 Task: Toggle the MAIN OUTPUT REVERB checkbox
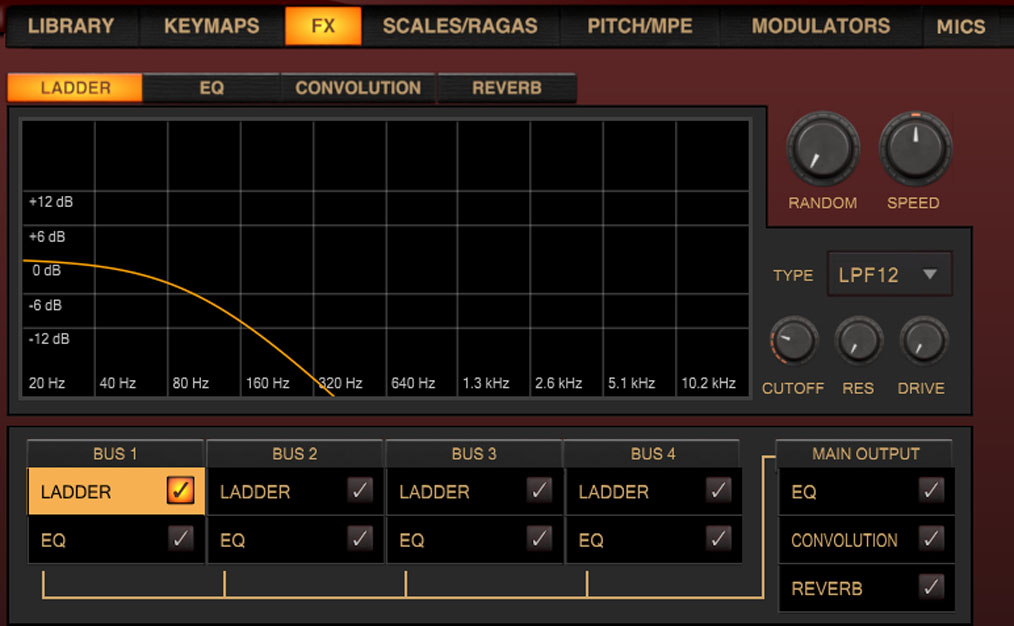[x=931, y=587]
